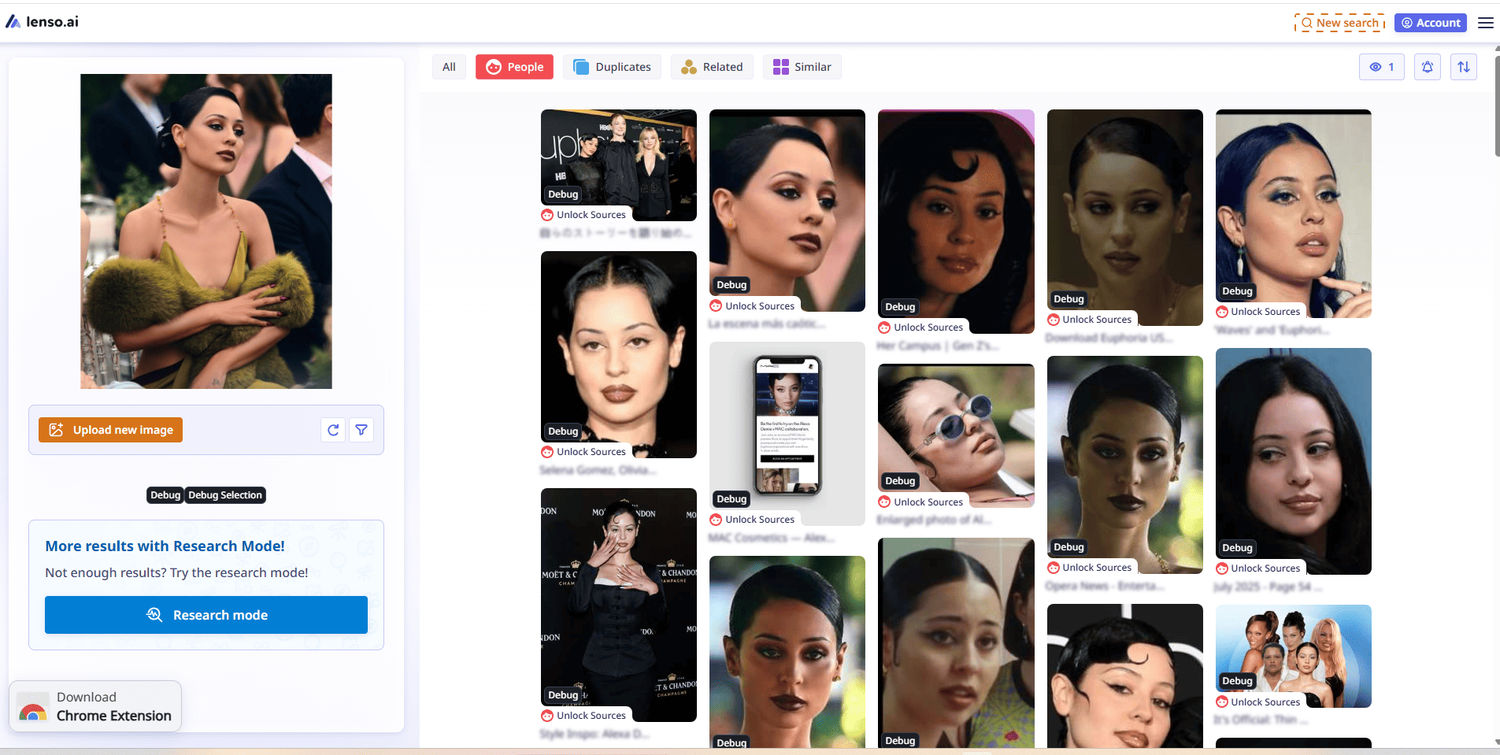Enable the People results filter
The image size is (1500, 755).
point(514,66)
